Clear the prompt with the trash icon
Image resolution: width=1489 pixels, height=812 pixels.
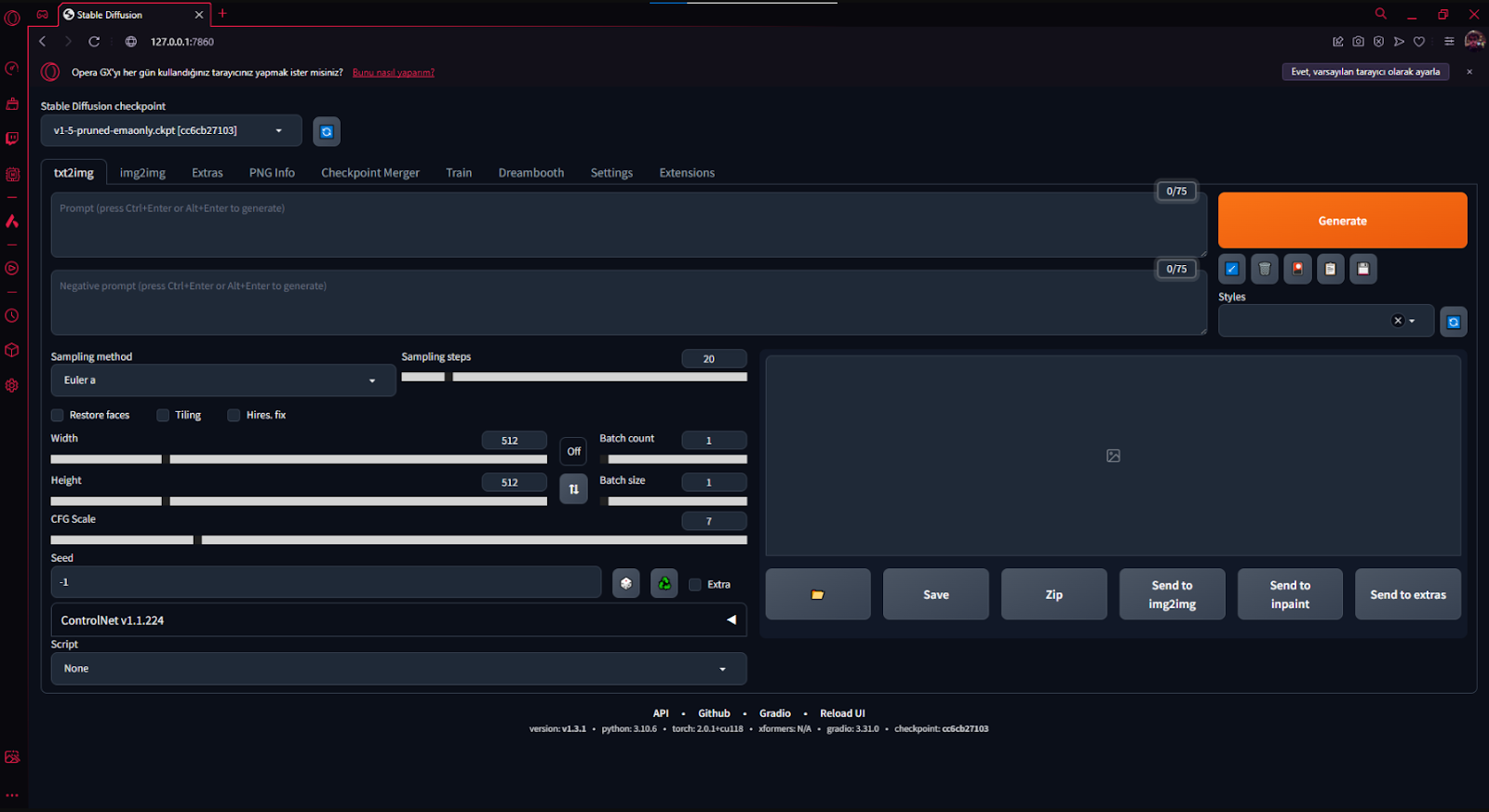tap(1265, 269)
